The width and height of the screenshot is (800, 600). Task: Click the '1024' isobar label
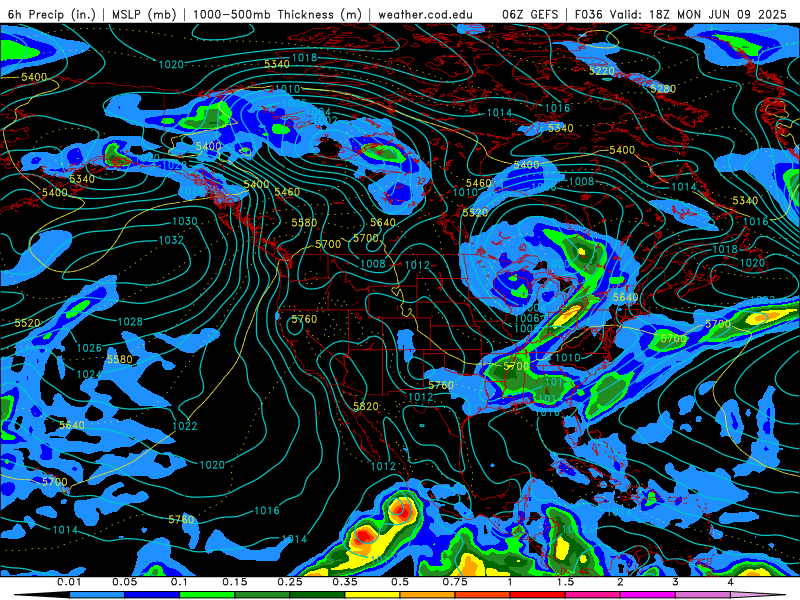(x=89, y=374)
